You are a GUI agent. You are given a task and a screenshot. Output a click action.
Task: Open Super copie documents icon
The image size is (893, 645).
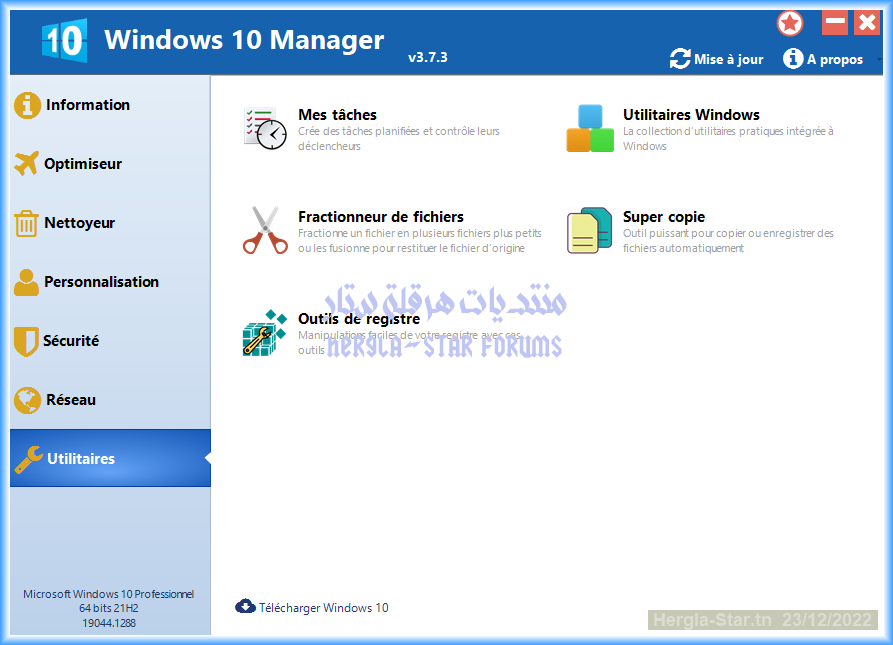pyautogui.click(x=589, y=231)
